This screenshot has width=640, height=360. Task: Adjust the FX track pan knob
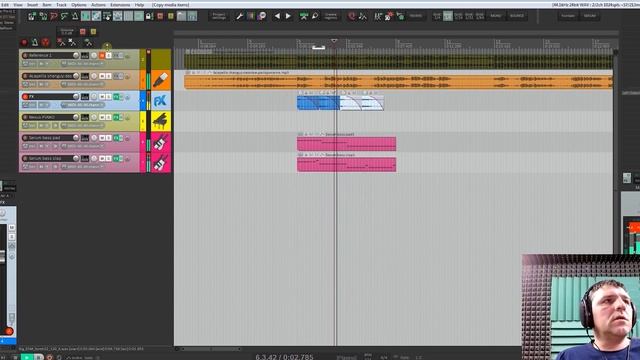coord(94,97)
